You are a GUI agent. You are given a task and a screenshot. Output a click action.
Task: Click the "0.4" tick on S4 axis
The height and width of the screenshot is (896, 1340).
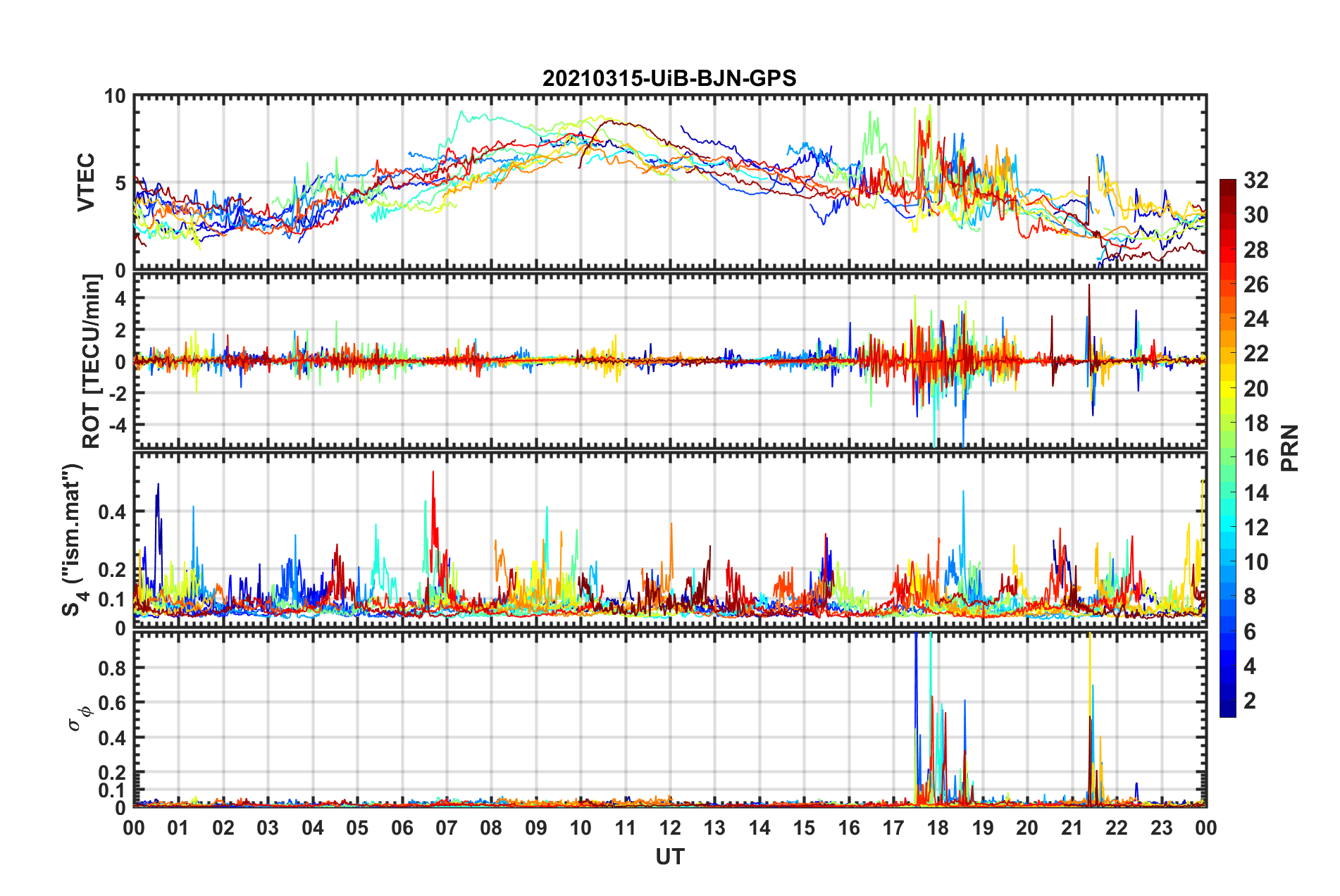[x=112, y=512]
